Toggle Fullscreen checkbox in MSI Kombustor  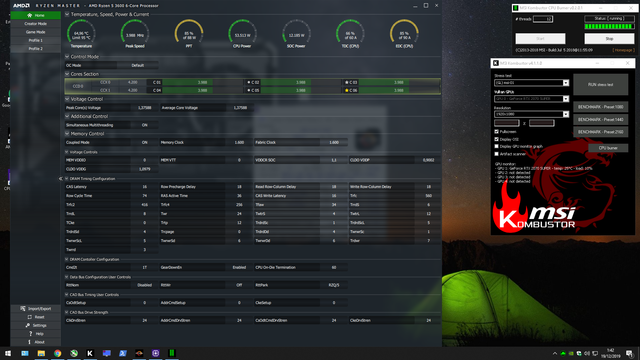click(x=497, y=132)
